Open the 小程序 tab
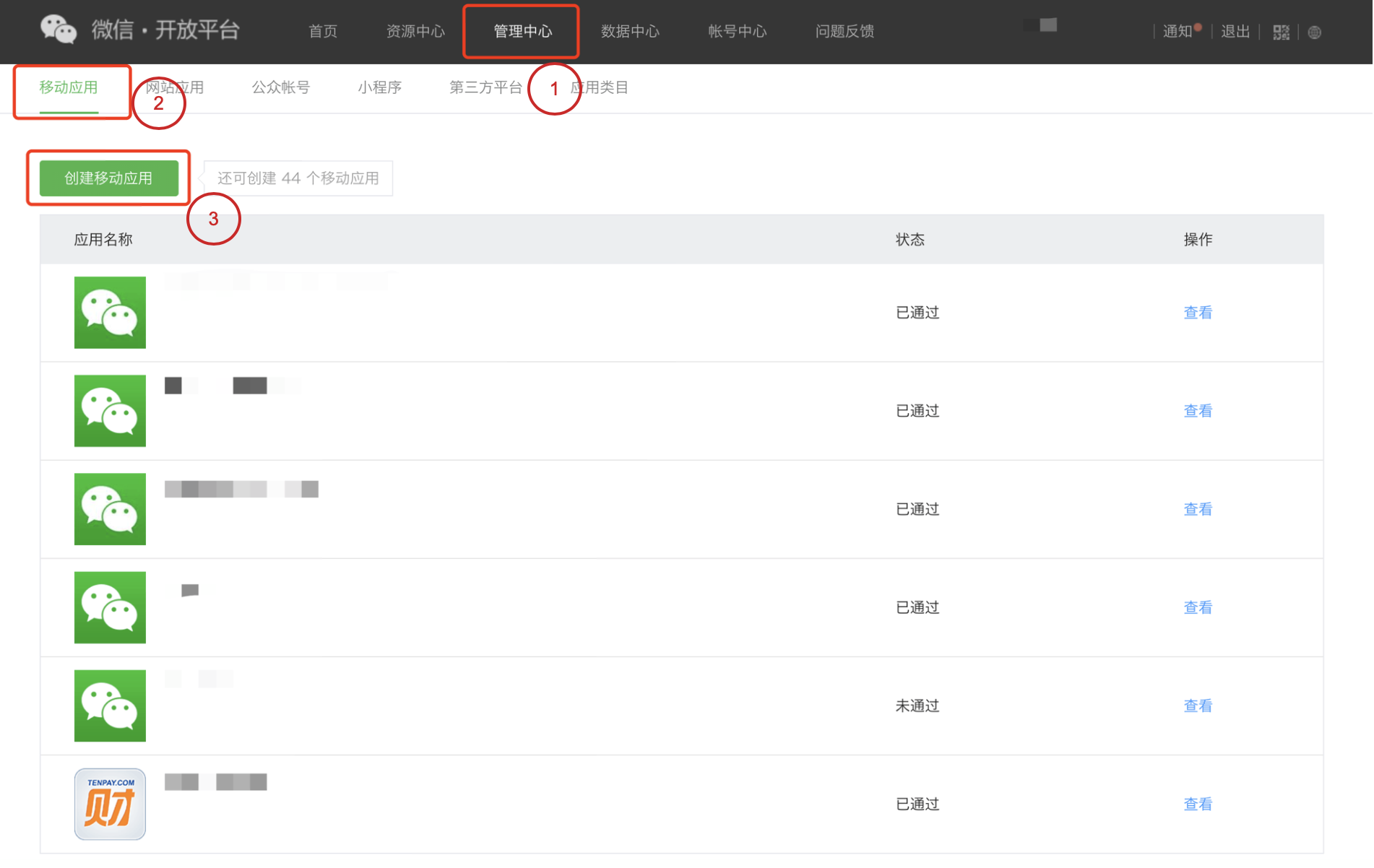The height and width of the screenshot is (868, 1374). tap(380, 87)
